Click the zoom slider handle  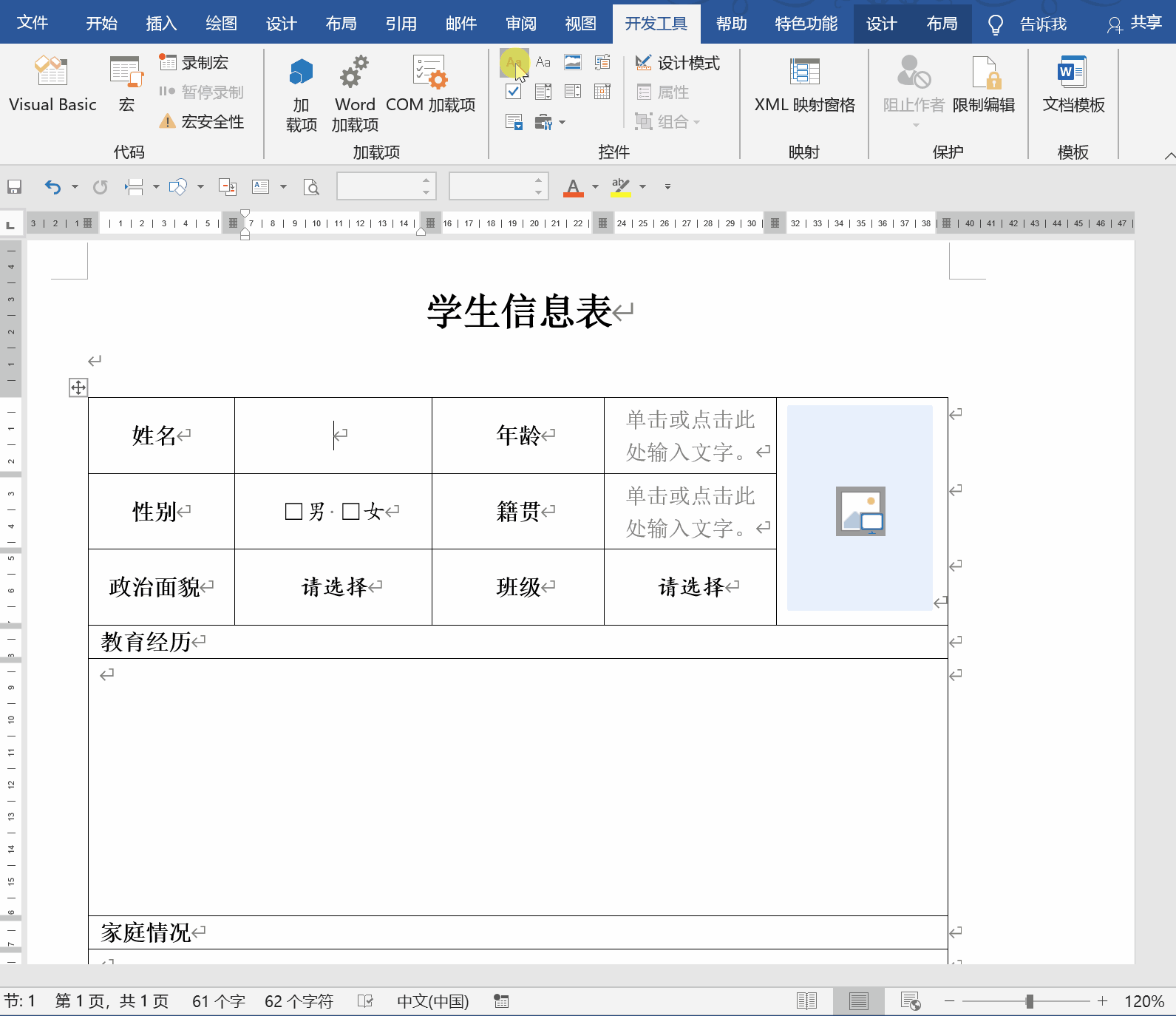(x=1029, y=1001)
